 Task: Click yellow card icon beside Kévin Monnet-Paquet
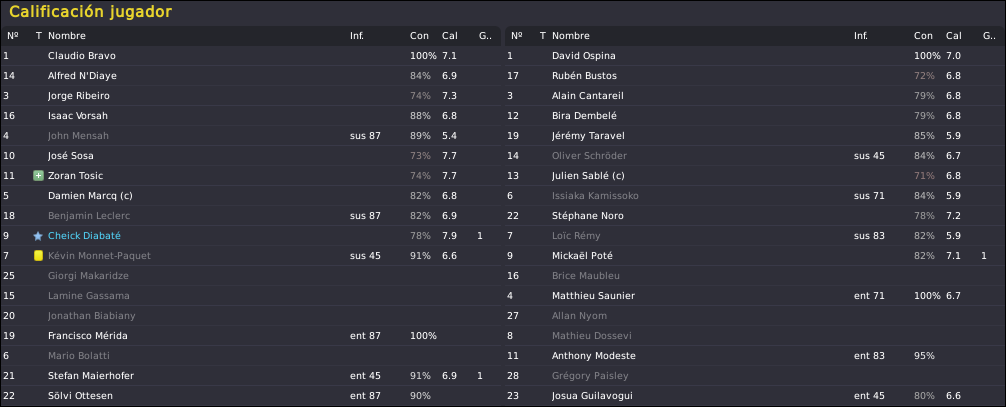point(38,256)
